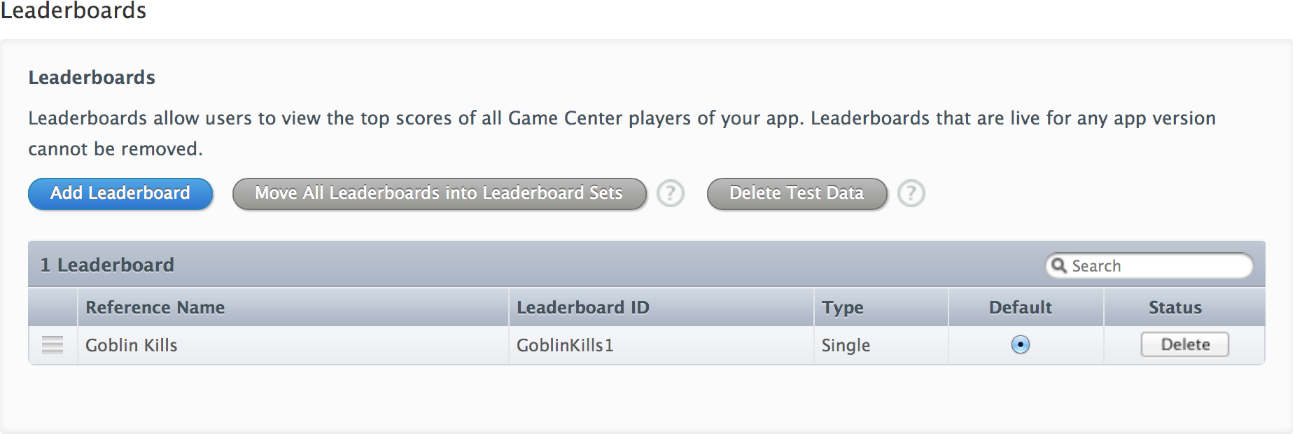Open the Goblin Kills reference name
The width and height of the screenshot is (1293, 434).
(132, 346)
